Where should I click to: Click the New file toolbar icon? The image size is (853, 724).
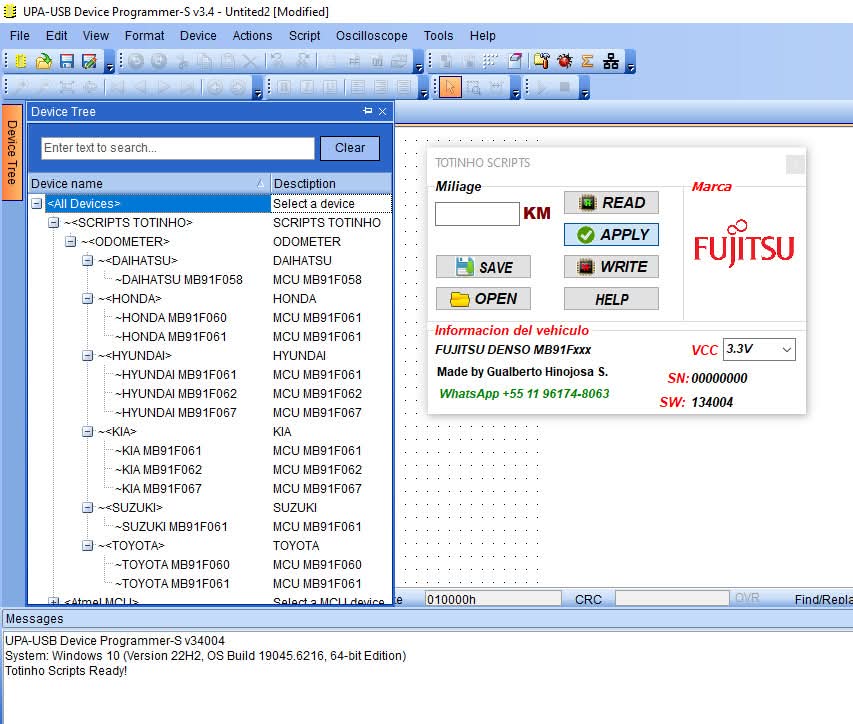click(x=21, y=62)
